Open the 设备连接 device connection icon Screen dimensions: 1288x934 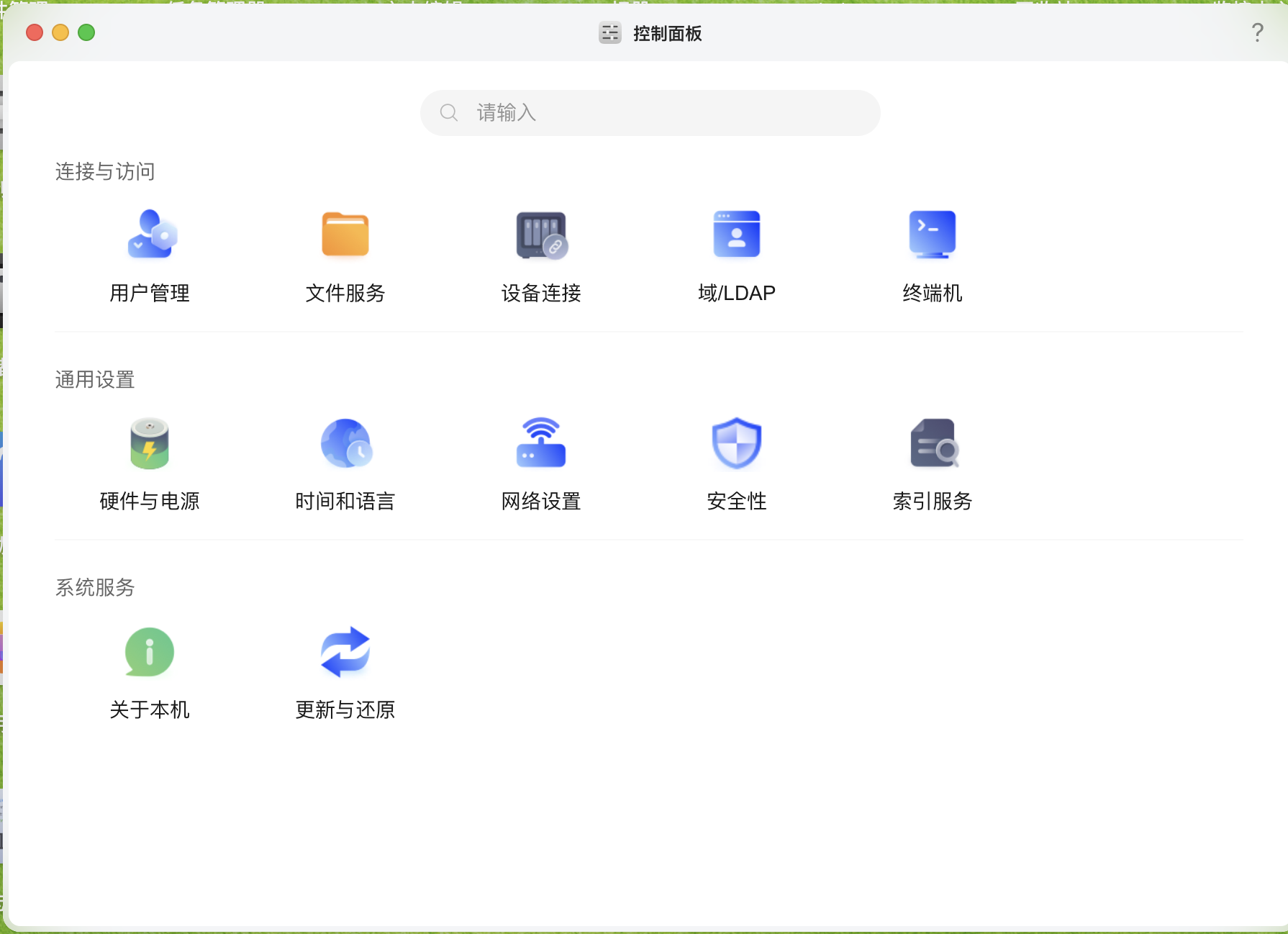[x=542, y=235]
